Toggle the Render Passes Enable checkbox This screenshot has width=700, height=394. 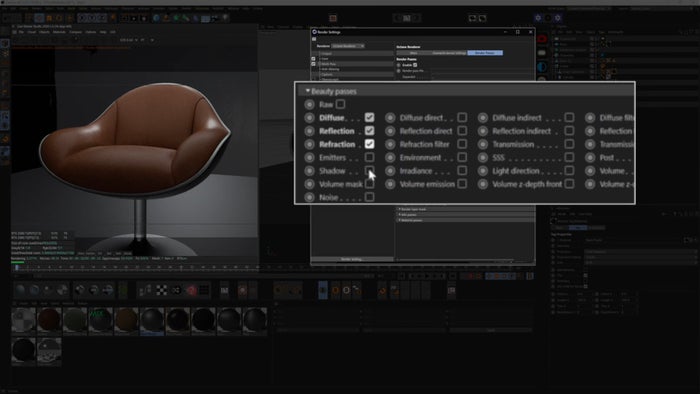[x=415, y=65]
